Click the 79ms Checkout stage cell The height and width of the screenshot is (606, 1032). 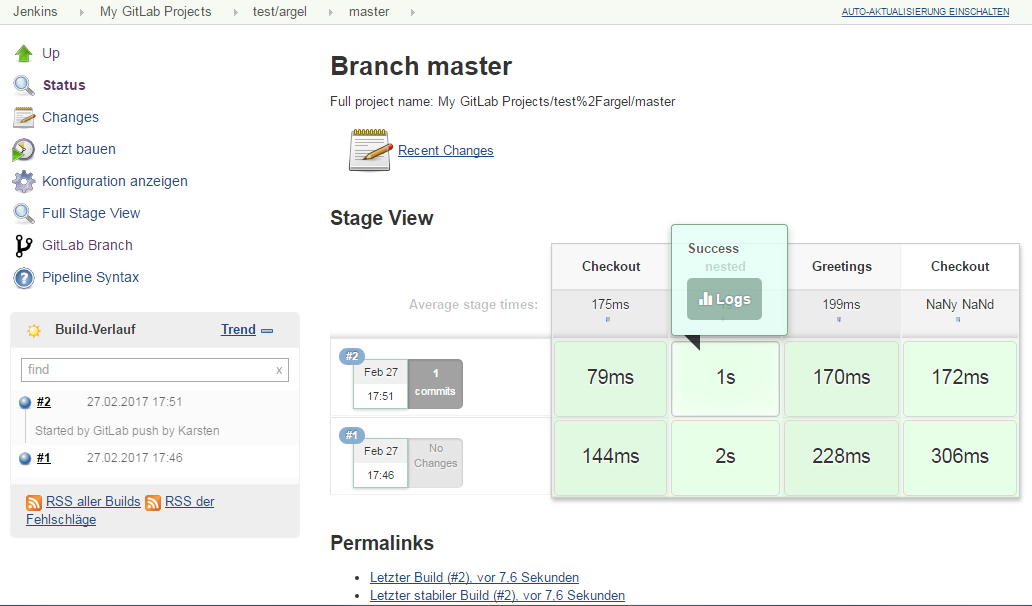pyautogui.click(x=610, y=378)
